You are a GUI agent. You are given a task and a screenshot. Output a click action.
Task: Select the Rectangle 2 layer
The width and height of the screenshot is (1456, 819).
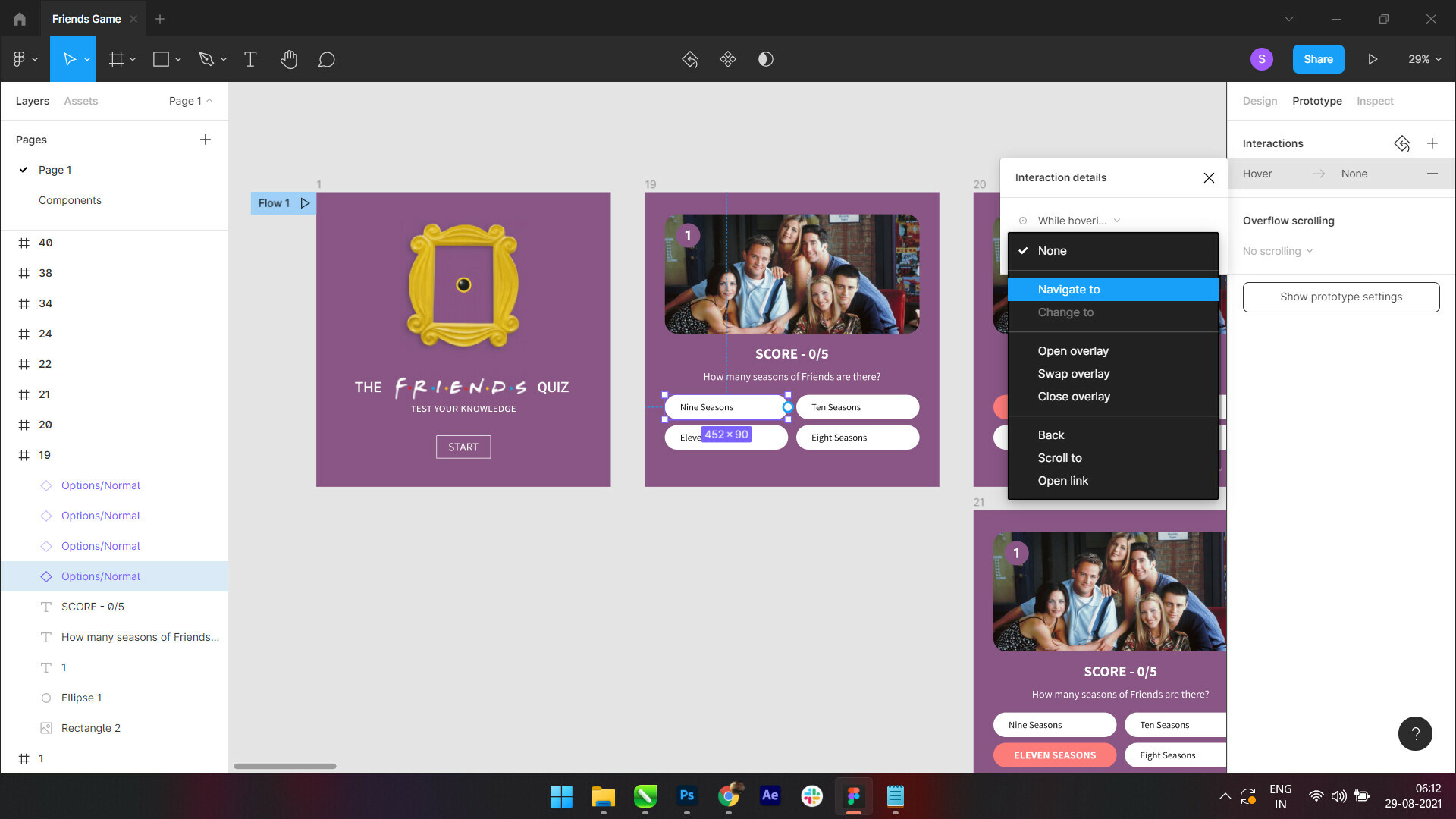(x=115, y=728)
